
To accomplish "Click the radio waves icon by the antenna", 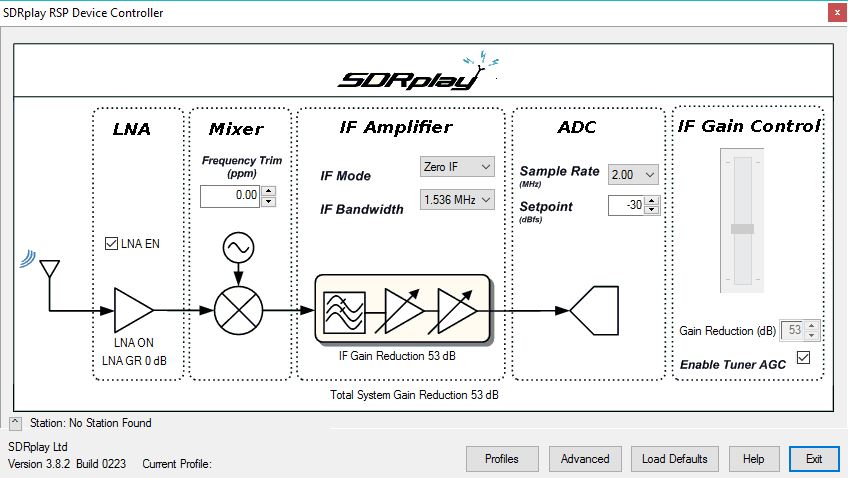I will point(28,258).
